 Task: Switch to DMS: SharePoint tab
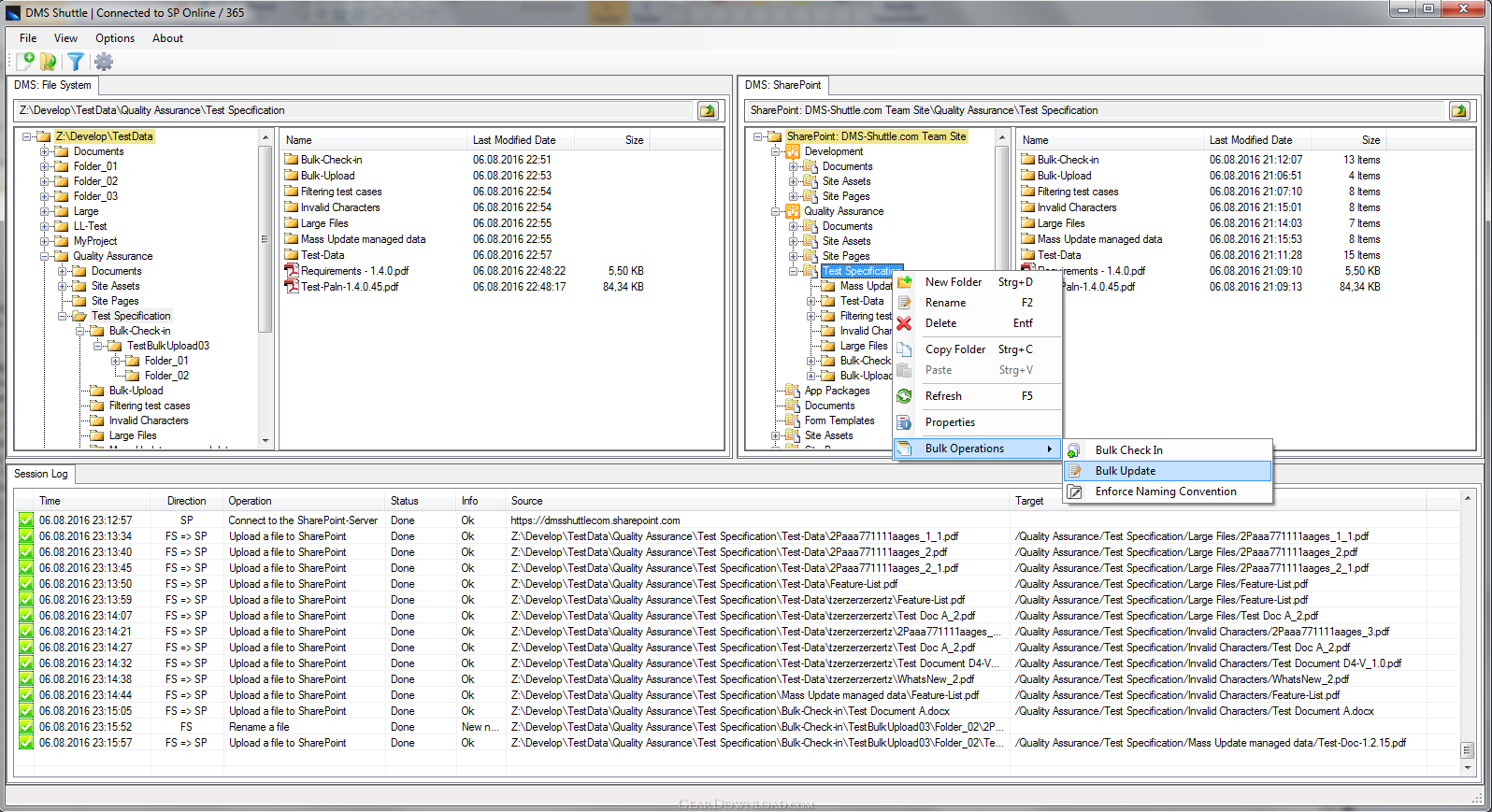click(x=783, y=85)
